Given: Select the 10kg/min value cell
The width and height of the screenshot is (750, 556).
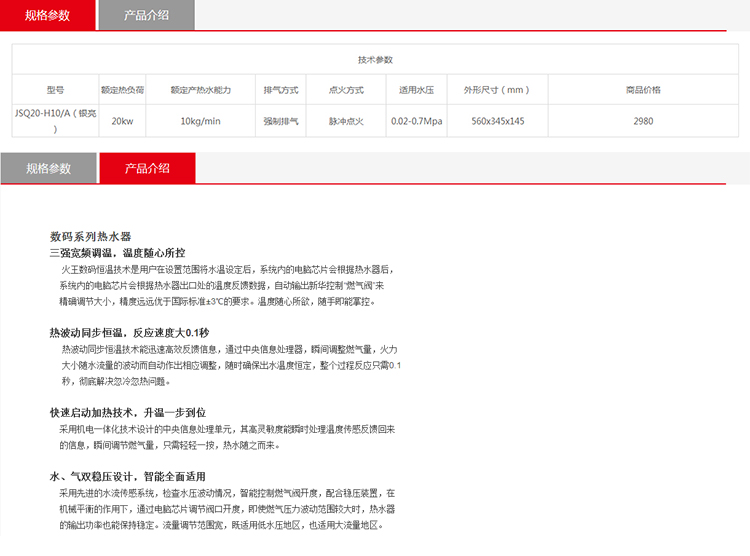Looking at the screenshot, I should coord(200,121).
